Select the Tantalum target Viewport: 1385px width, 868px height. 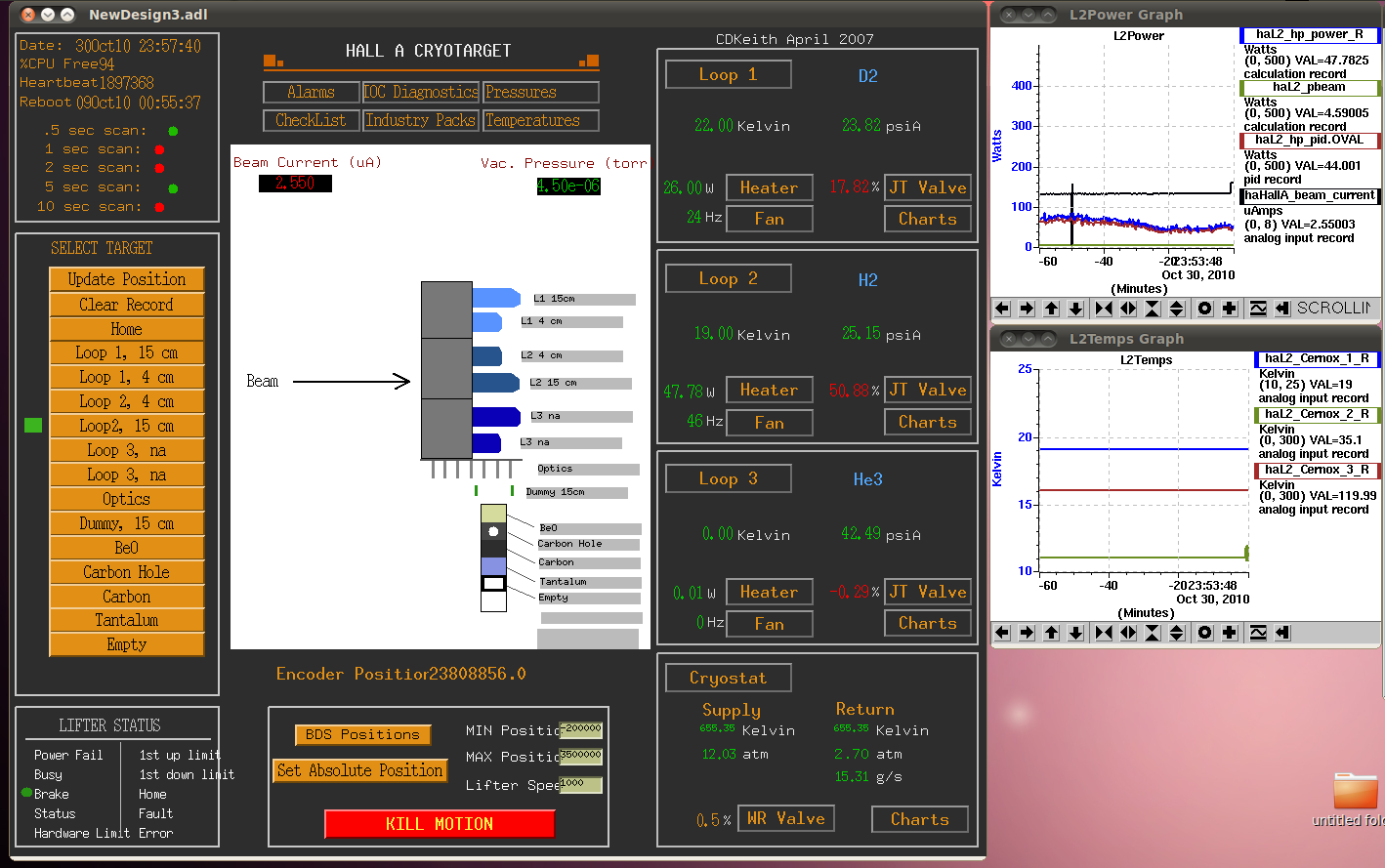click(127, 620)
